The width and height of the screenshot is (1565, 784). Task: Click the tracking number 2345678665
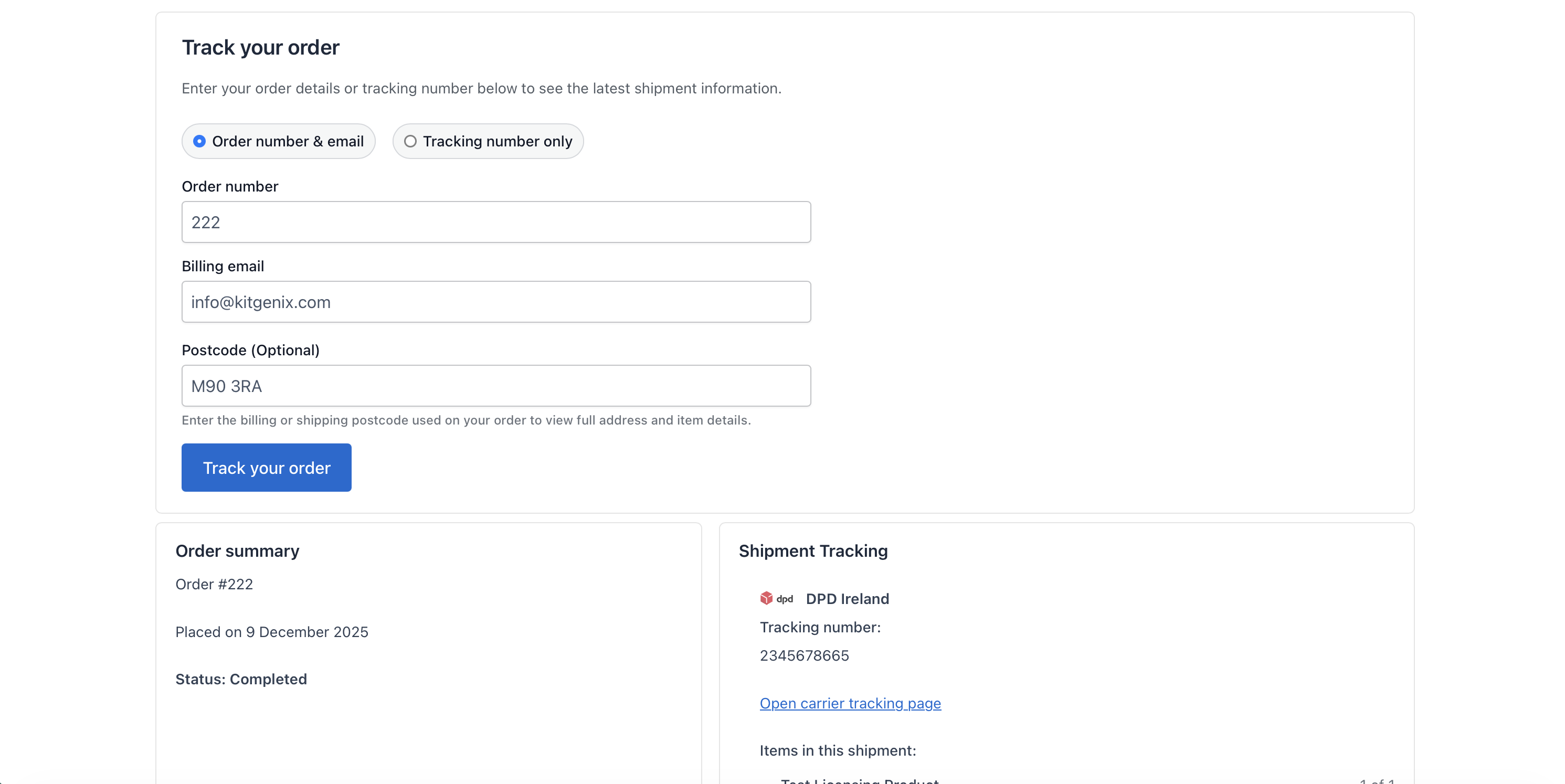[x=804, y=656]
